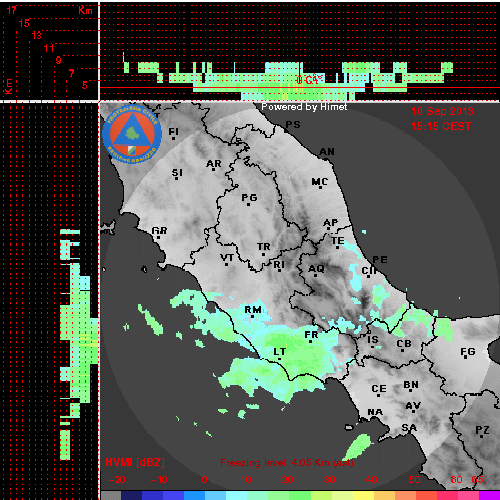
Task: Click the 17 altitude axis label
Action: 12,10
